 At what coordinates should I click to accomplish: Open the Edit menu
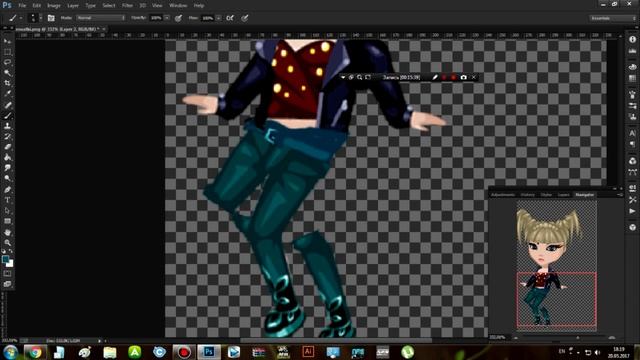pos(37,6)
